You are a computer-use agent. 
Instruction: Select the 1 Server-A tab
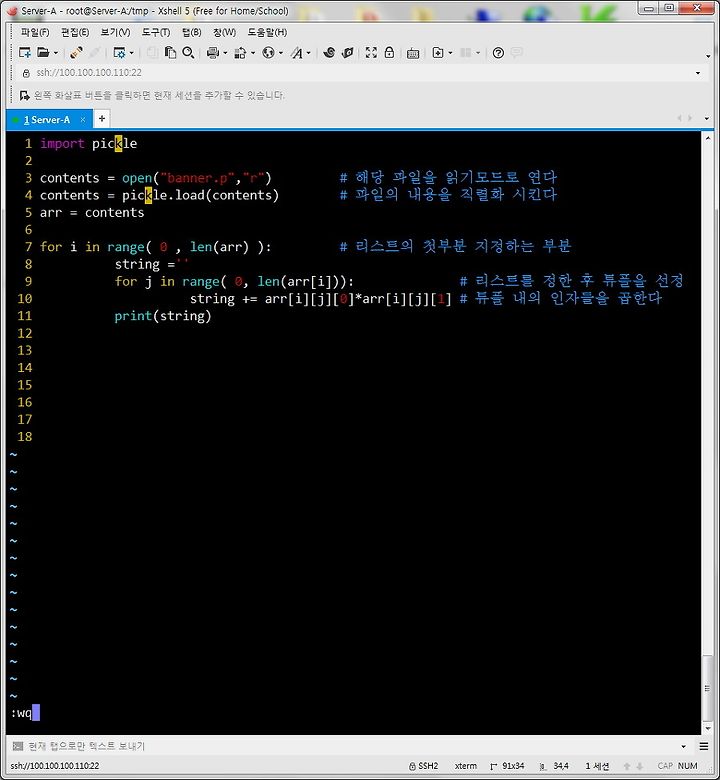(47, 120)
